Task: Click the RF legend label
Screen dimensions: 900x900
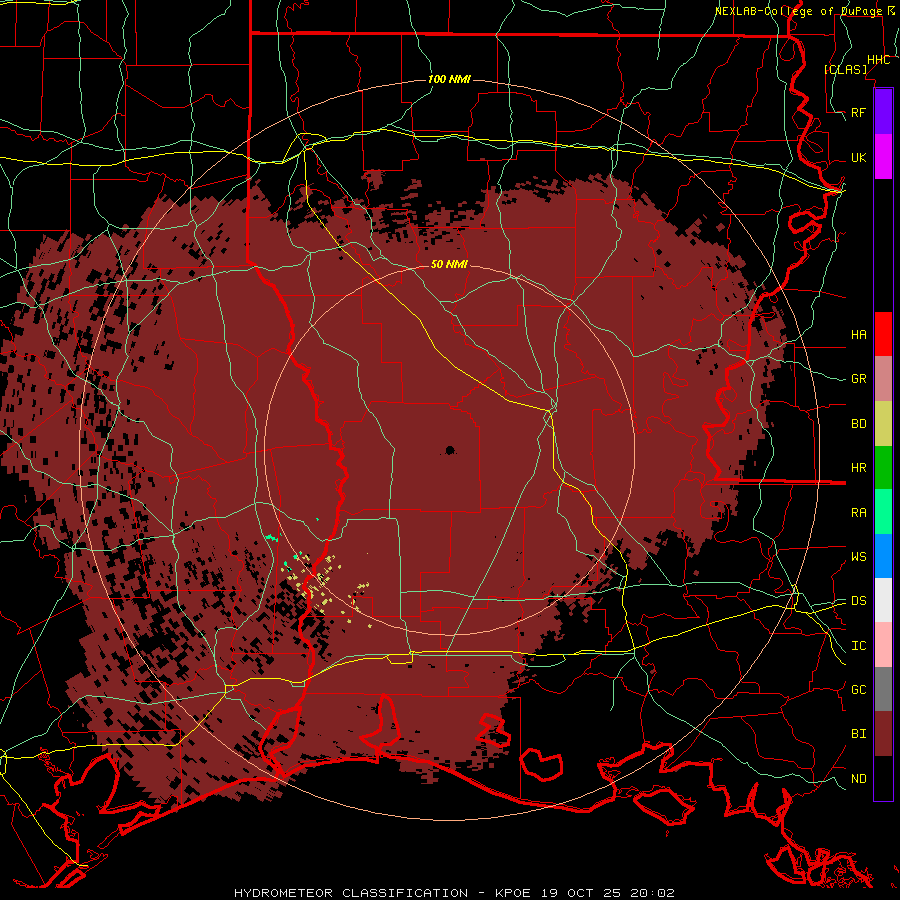Action: (x=858, y=112)
